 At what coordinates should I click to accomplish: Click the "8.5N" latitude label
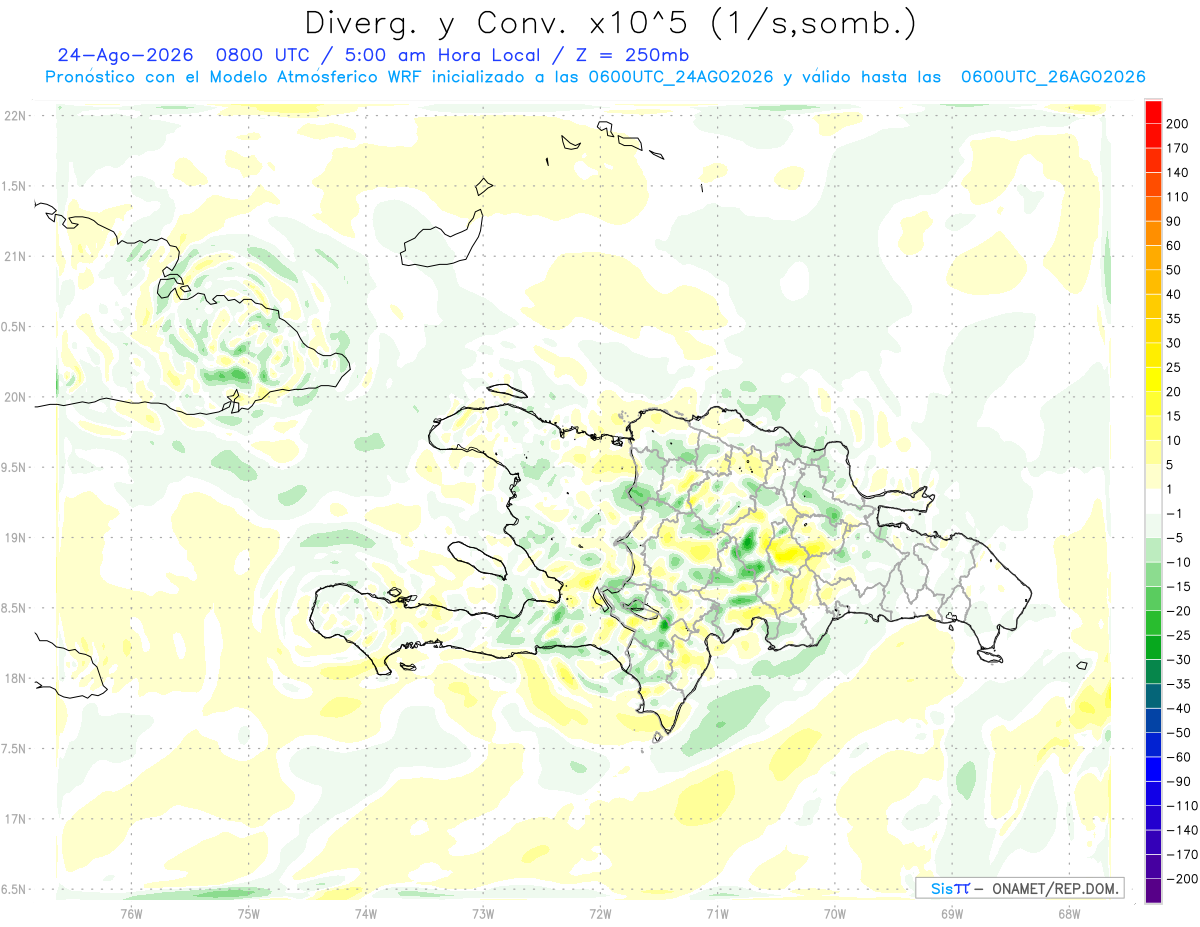click(15, 608)
